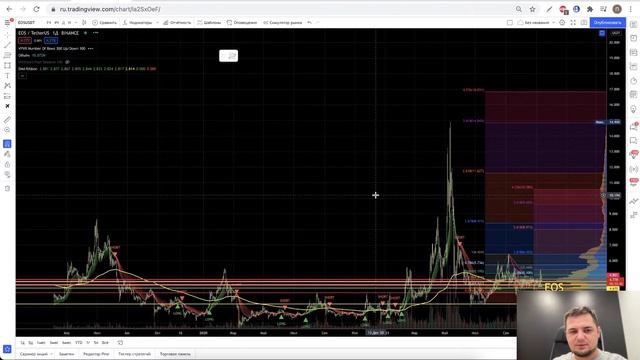Screen dimensions: 640x360
Task: Click the blue square button above price scale
Action: [602, 33]
